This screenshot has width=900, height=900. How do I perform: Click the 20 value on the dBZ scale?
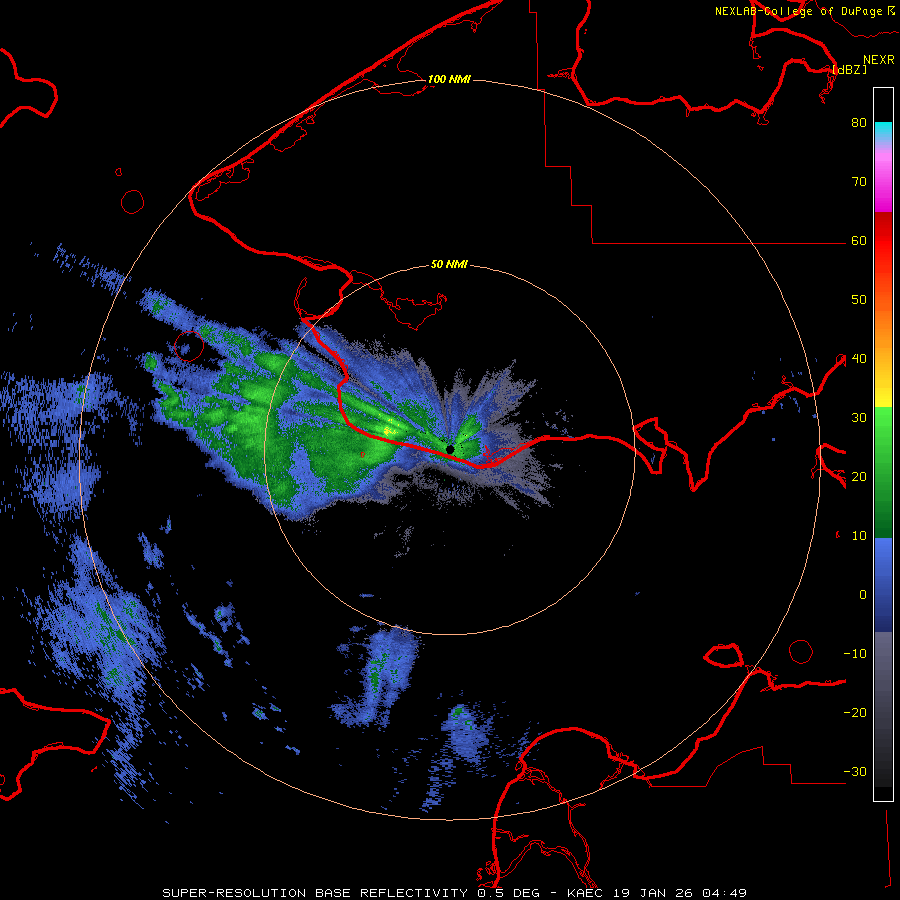pyautogui.click(x=859, y=477)
